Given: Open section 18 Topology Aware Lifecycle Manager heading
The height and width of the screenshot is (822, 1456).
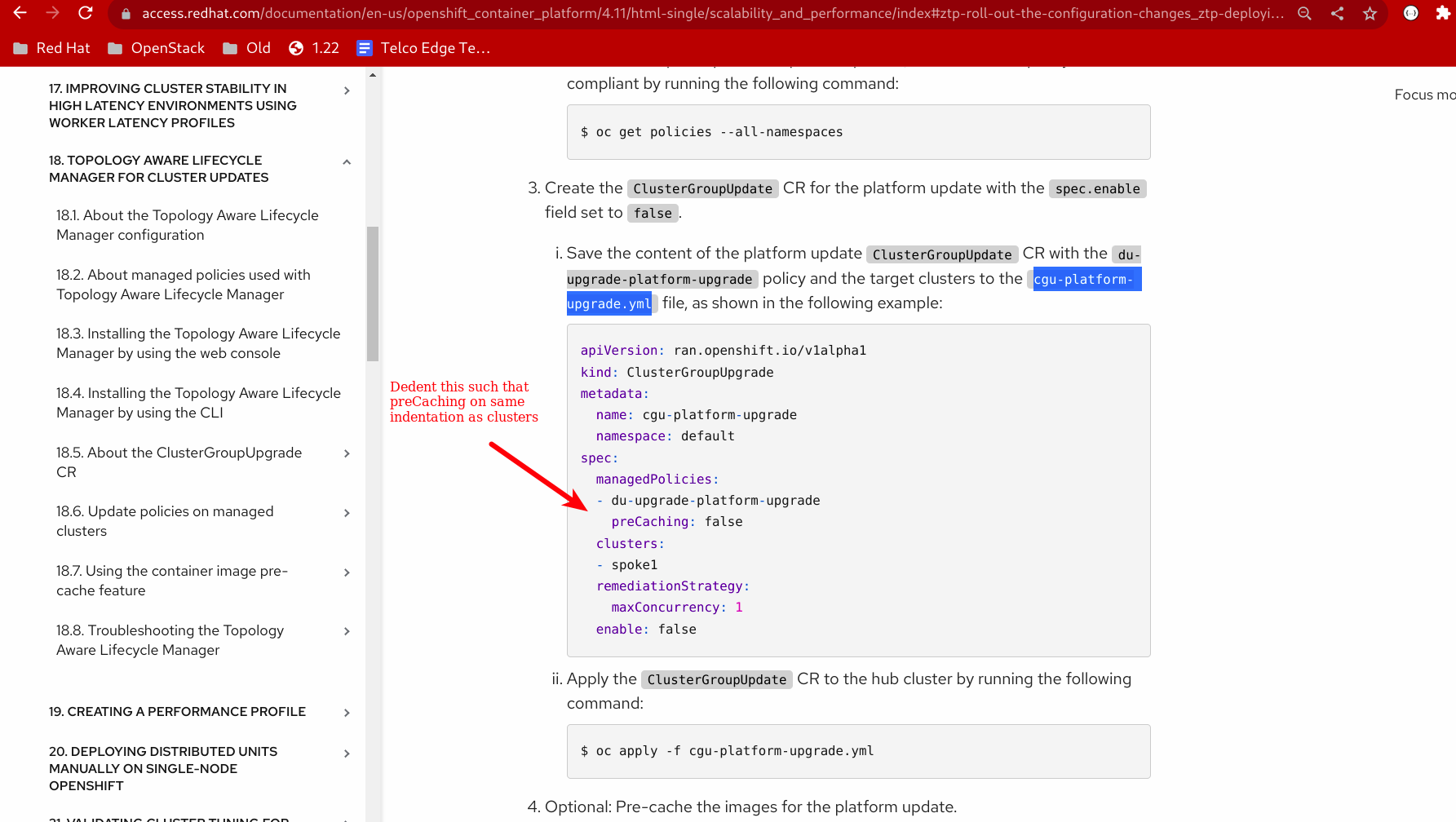Looking at the screenshot, I should pos(159,169).
